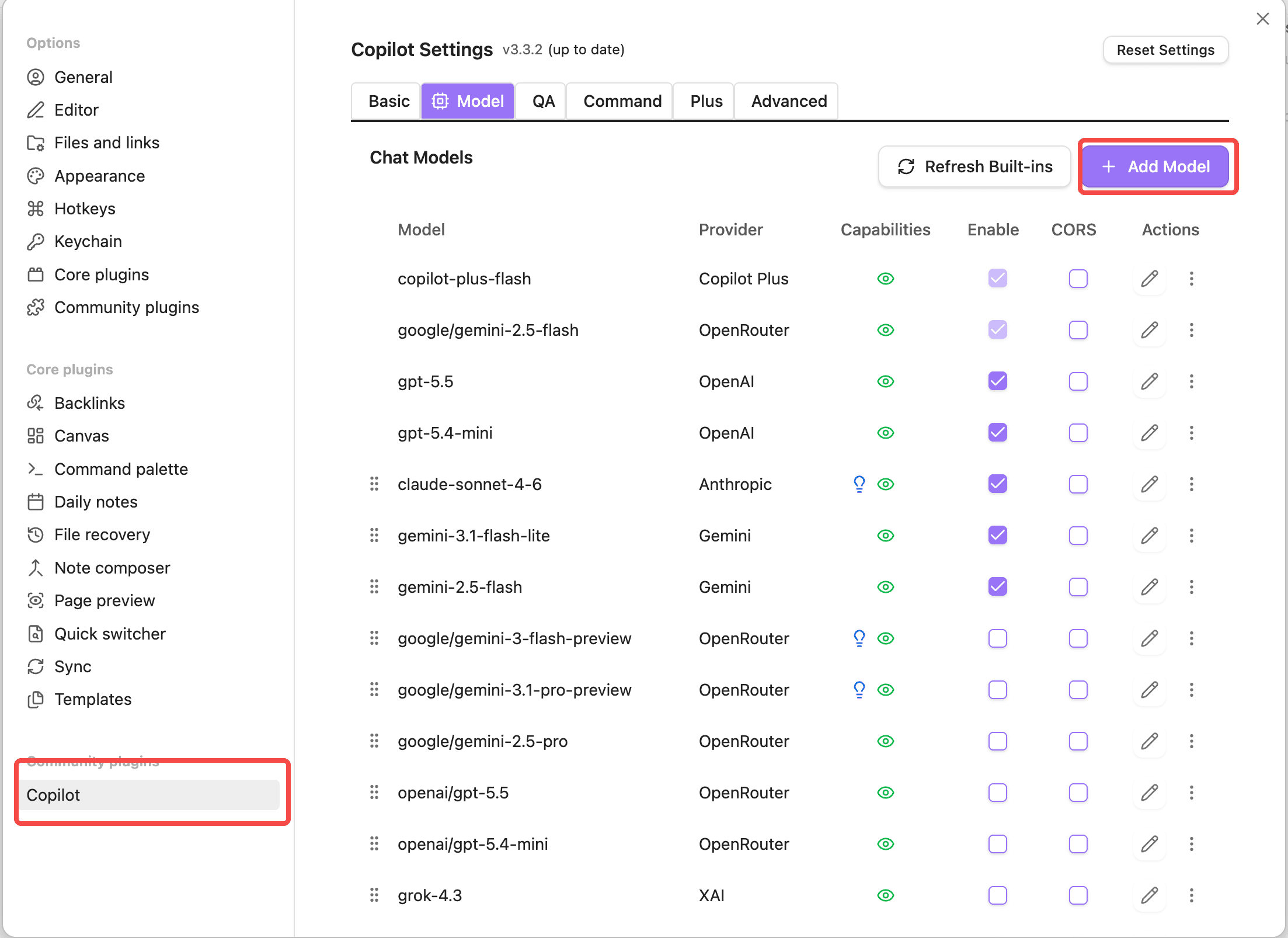1288x938 pixels.
Task: Click the vision eye icon for copilot-plus-flash
Action: pos(886,279)
